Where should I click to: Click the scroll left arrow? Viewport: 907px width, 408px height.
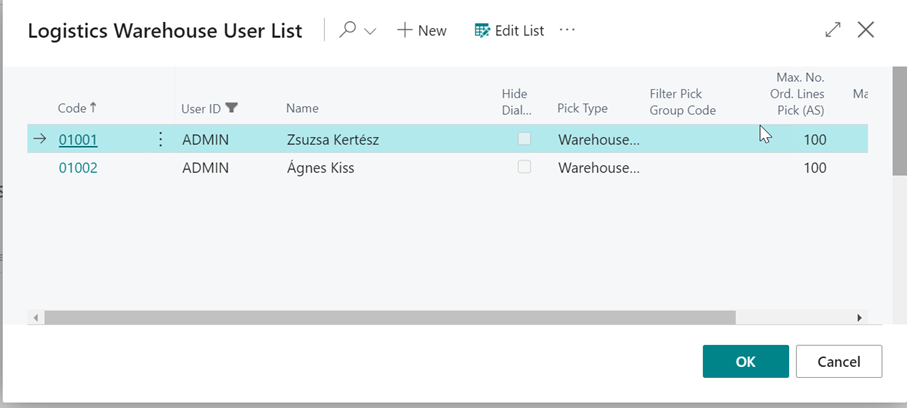click(x=36, y=317)
